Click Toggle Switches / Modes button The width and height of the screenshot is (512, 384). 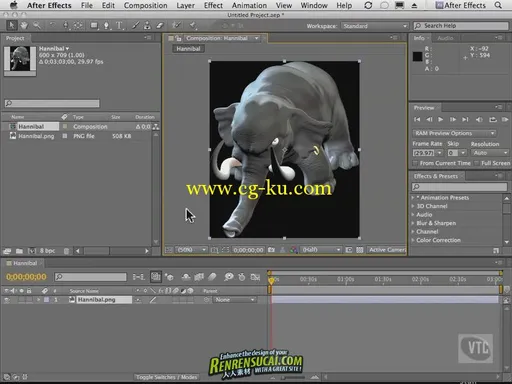point(167,377)
